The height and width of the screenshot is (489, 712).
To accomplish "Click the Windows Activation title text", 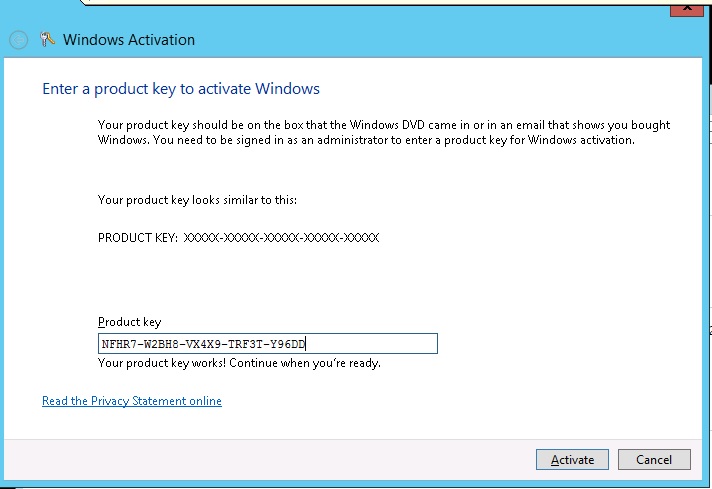I will (129, 40).
